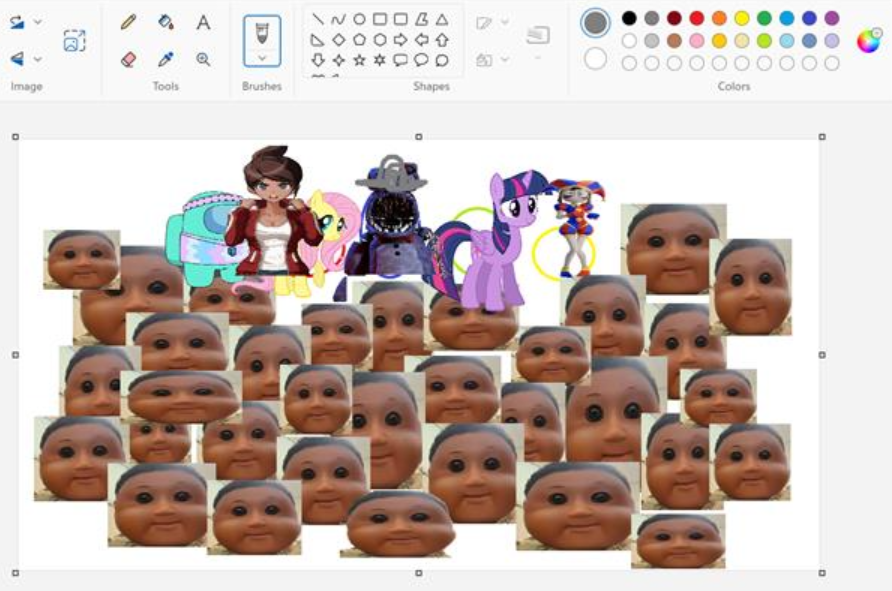This screenshot has height=591, width=892.
Task: Pick the brown color swatch
Action: click(674, 40)
